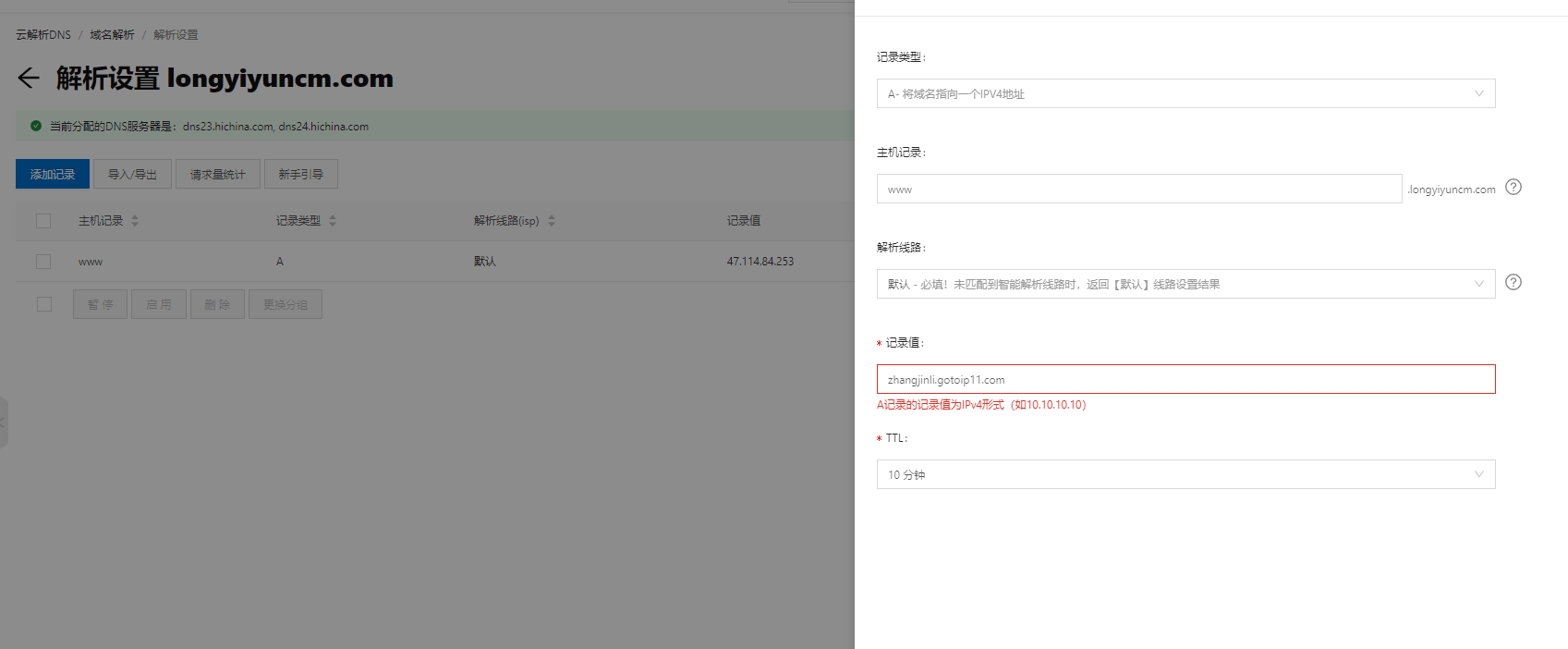This screenshot has height=649, width=1568.
Task: View 请求量统计 statistics
Action: [218, 174]
